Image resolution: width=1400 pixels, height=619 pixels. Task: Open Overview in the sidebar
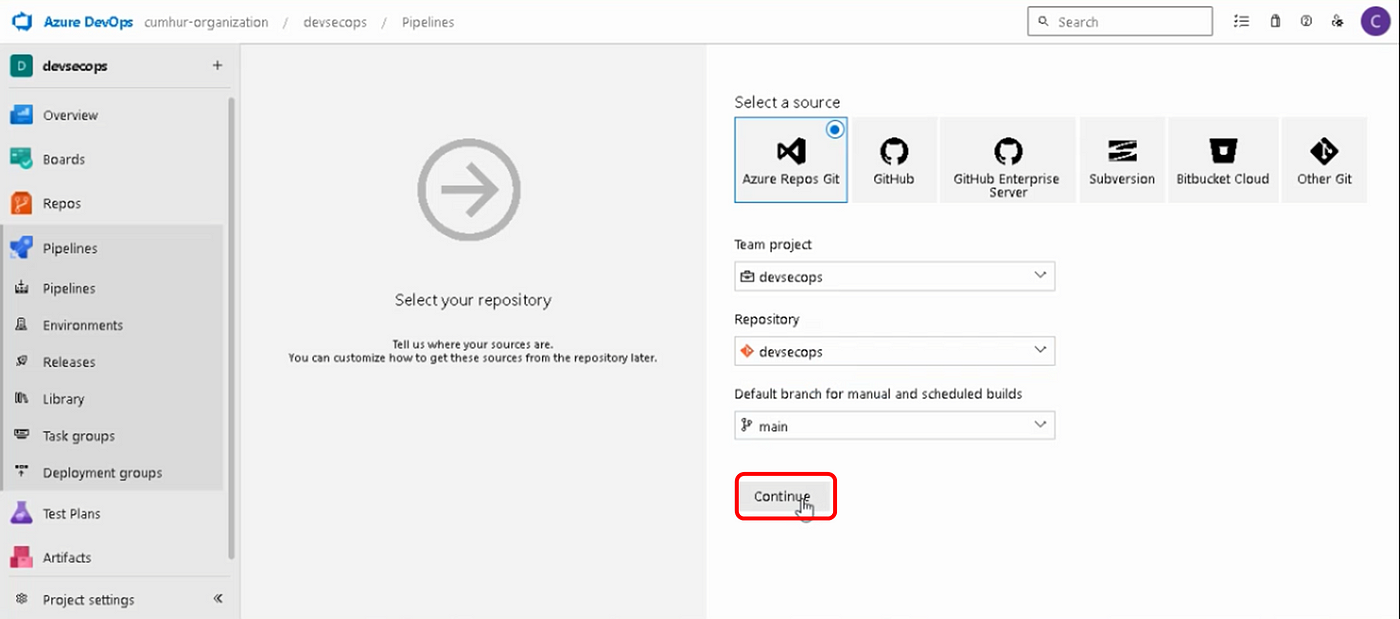point(70,115)
